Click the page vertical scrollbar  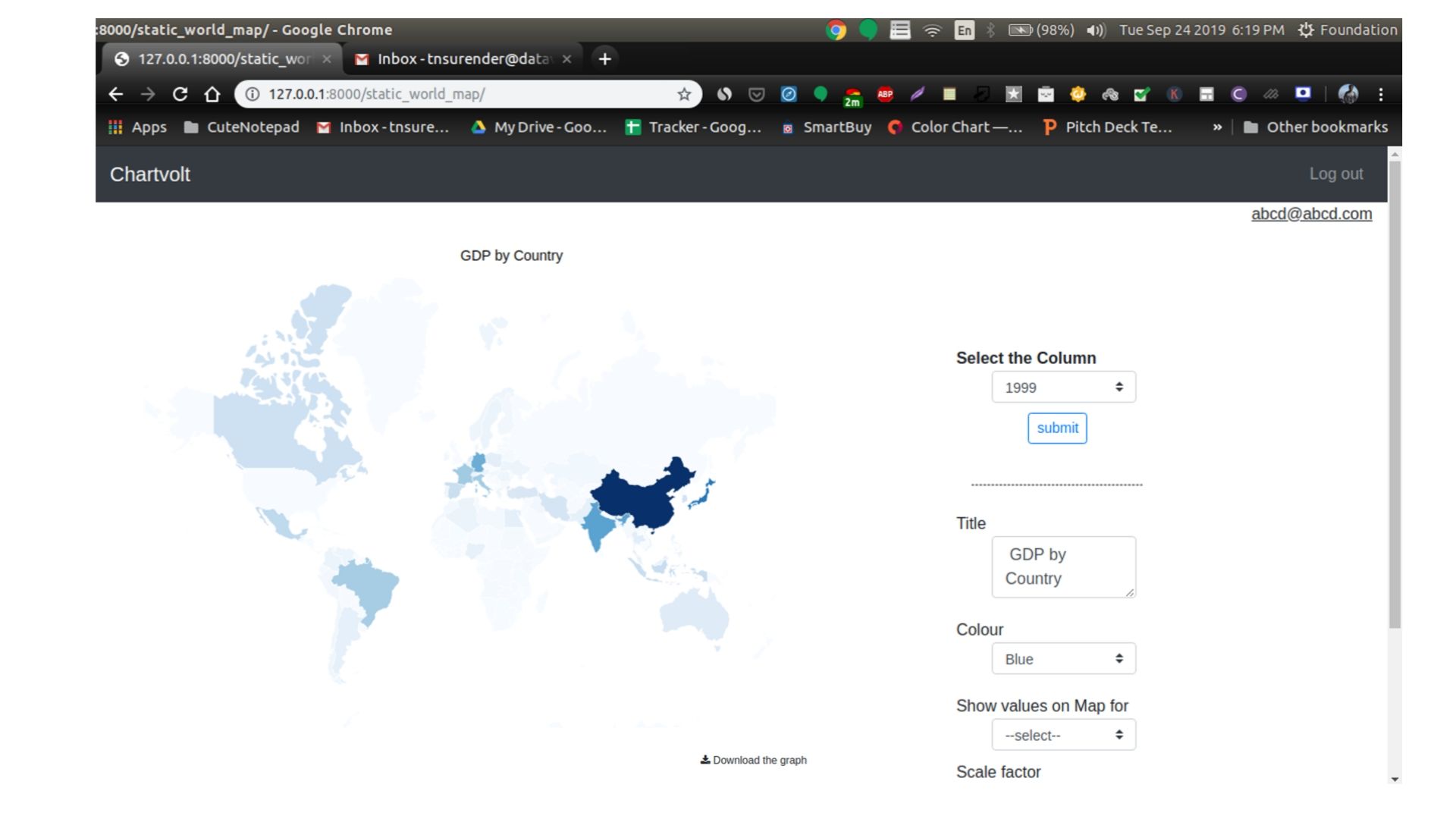(1394, 394)
